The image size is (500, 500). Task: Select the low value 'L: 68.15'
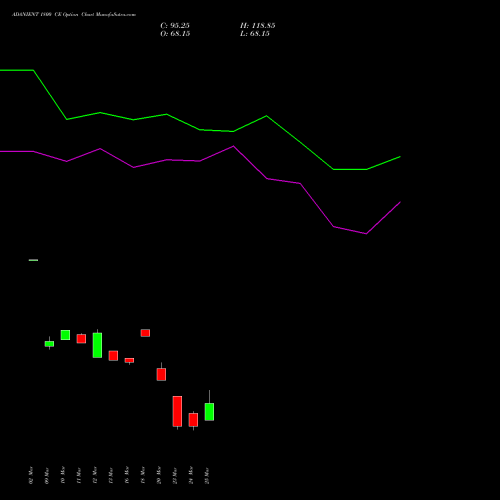[255, 34]
